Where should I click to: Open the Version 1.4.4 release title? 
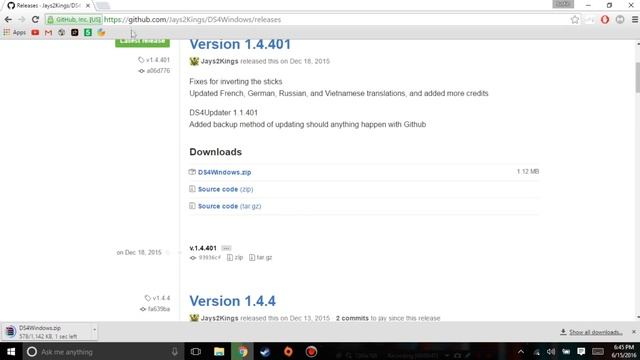pos(232,301)
